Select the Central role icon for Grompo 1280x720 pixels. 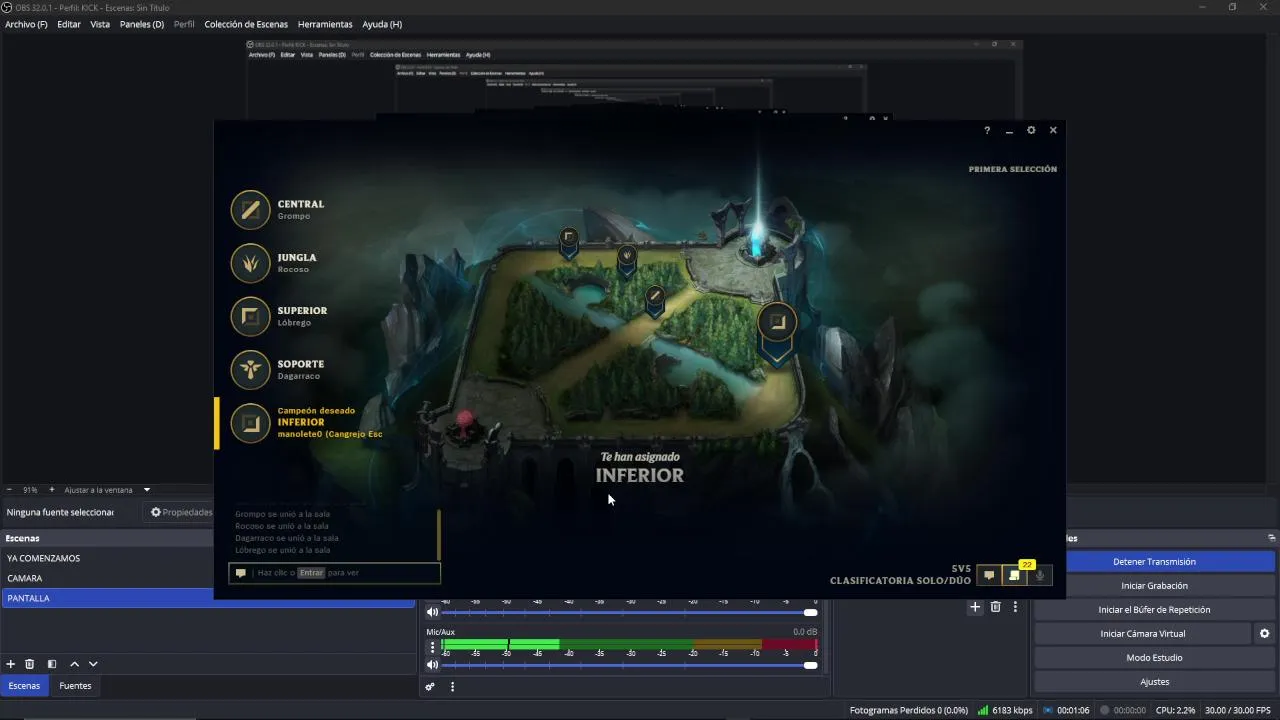coord(251,210)
